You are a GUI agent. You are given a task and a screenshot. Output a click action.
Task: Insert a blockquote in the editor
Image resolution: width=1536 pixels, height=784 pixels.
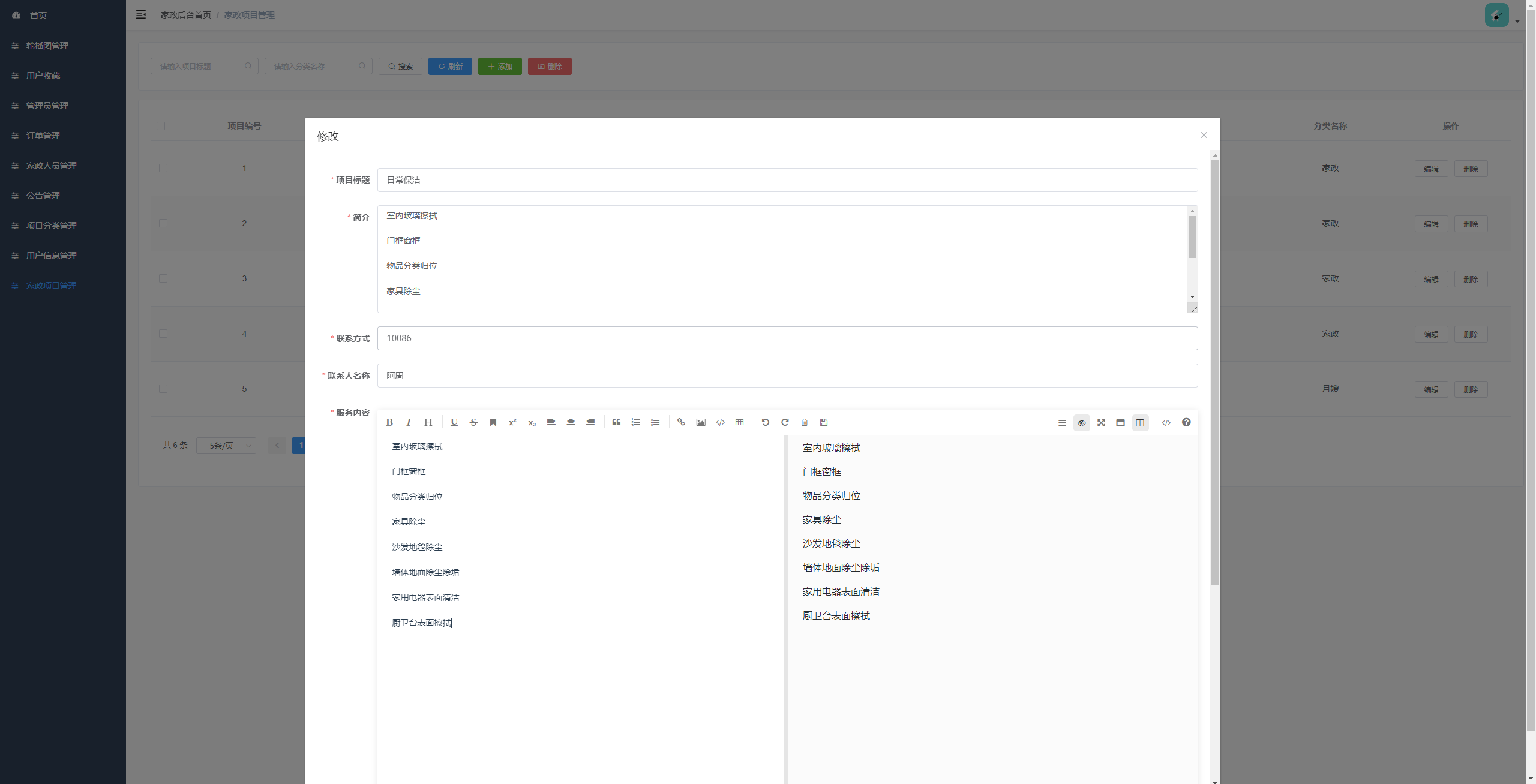[x=616, y=422]
